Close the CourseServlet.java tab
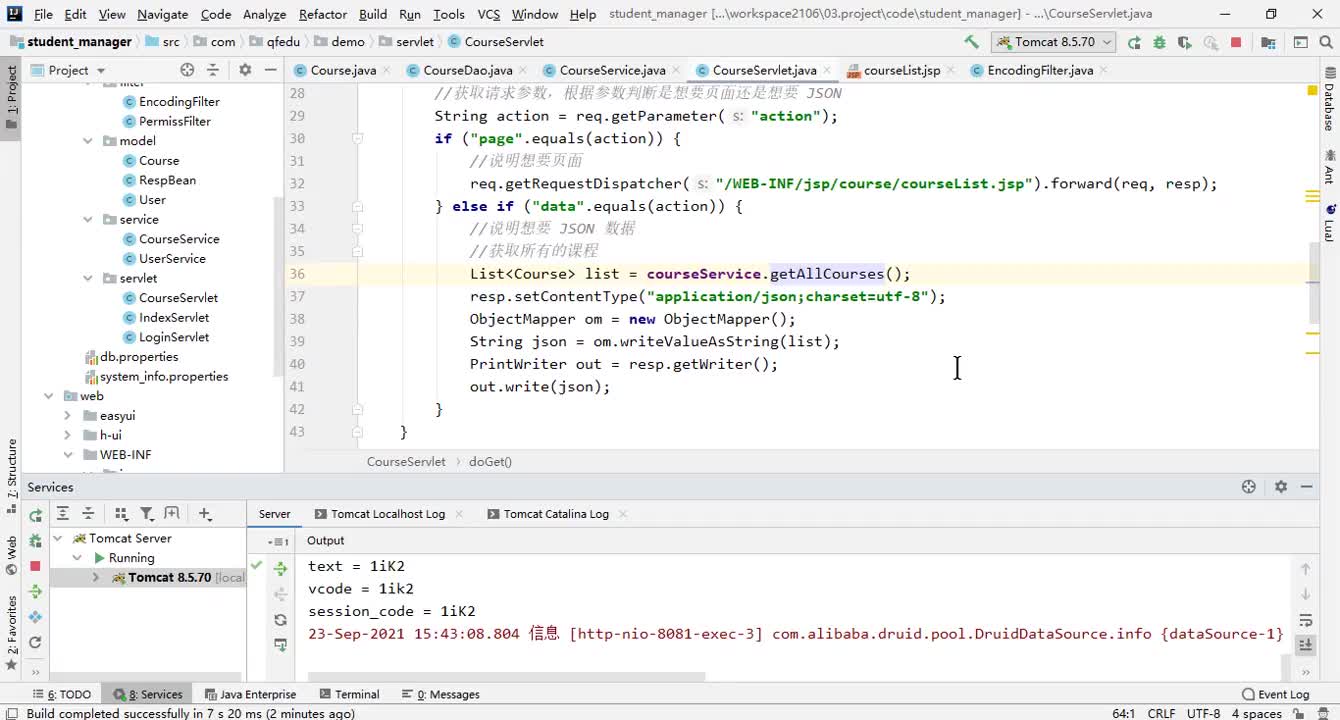1340x720 pixels. [x=827, y=70]
